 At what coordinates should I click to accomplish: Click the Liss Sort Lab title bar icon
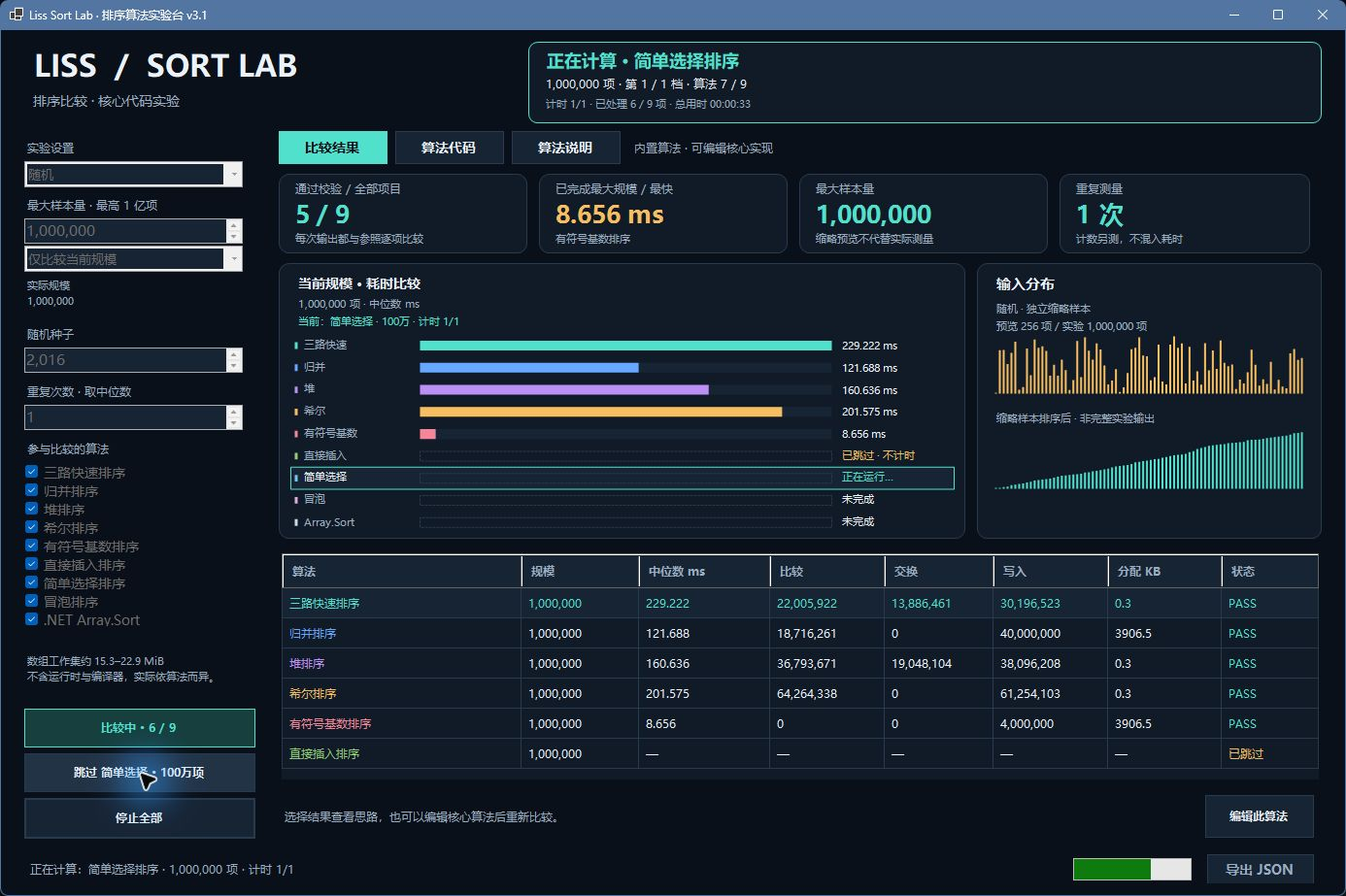click(x=16, y=15)
